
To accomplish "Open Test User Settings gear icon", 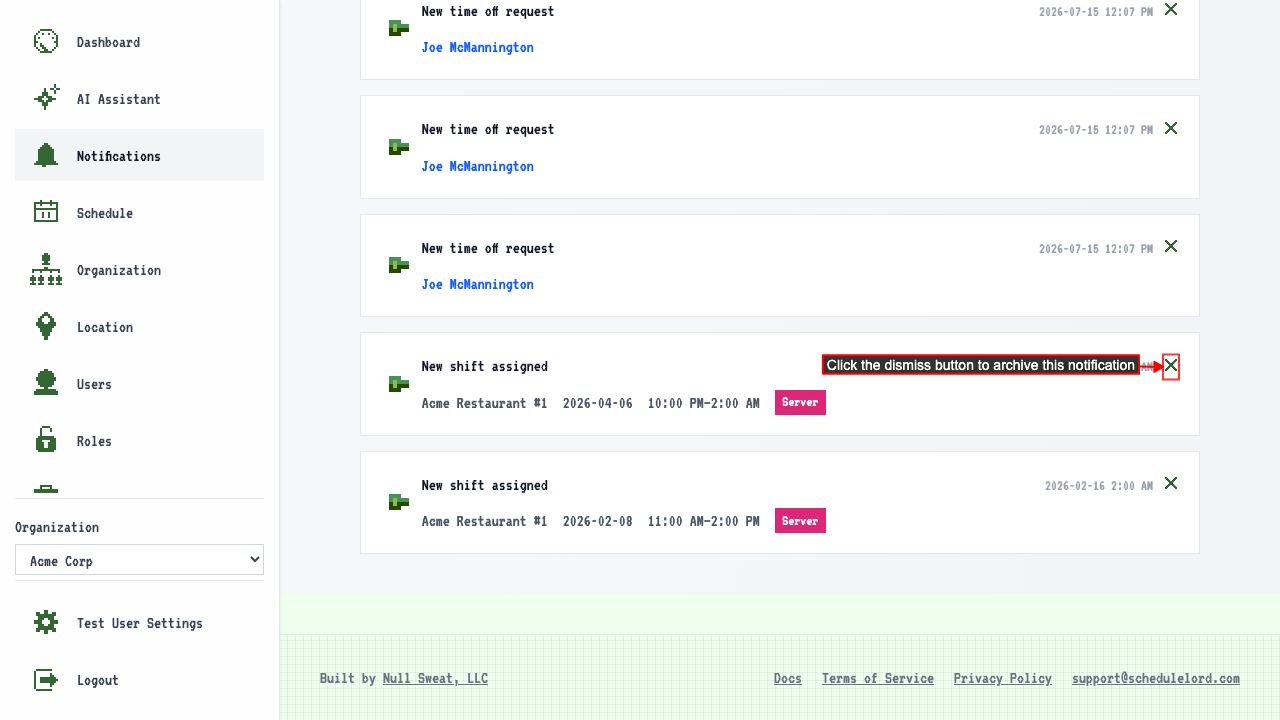I will click(46, 622).
